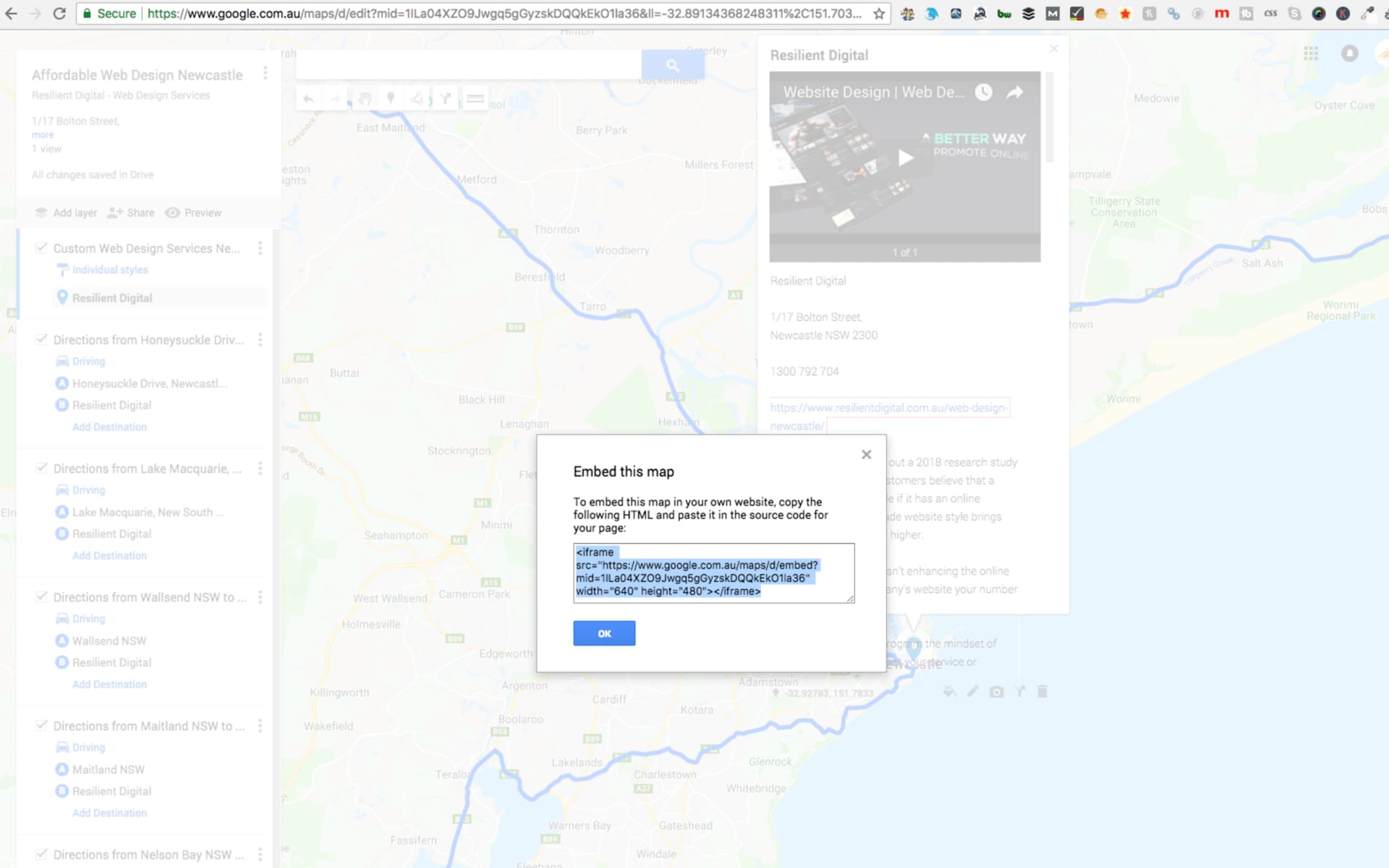Close the Embed this map dialog
Screen dimensions: 1389x868
pos(866,454)
